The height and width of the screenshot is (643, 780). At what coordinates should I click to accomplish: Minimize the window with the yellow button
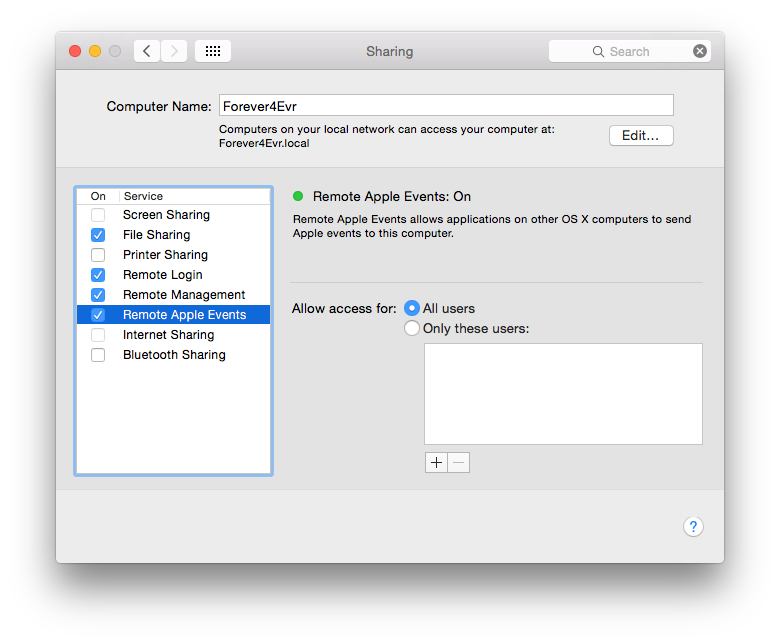point(95,51)
